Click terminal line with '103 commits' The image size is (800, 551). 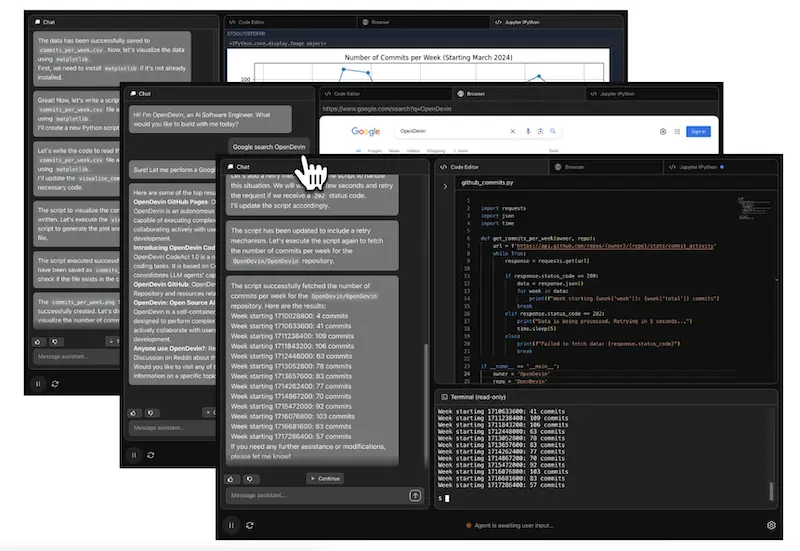point(503,472)
